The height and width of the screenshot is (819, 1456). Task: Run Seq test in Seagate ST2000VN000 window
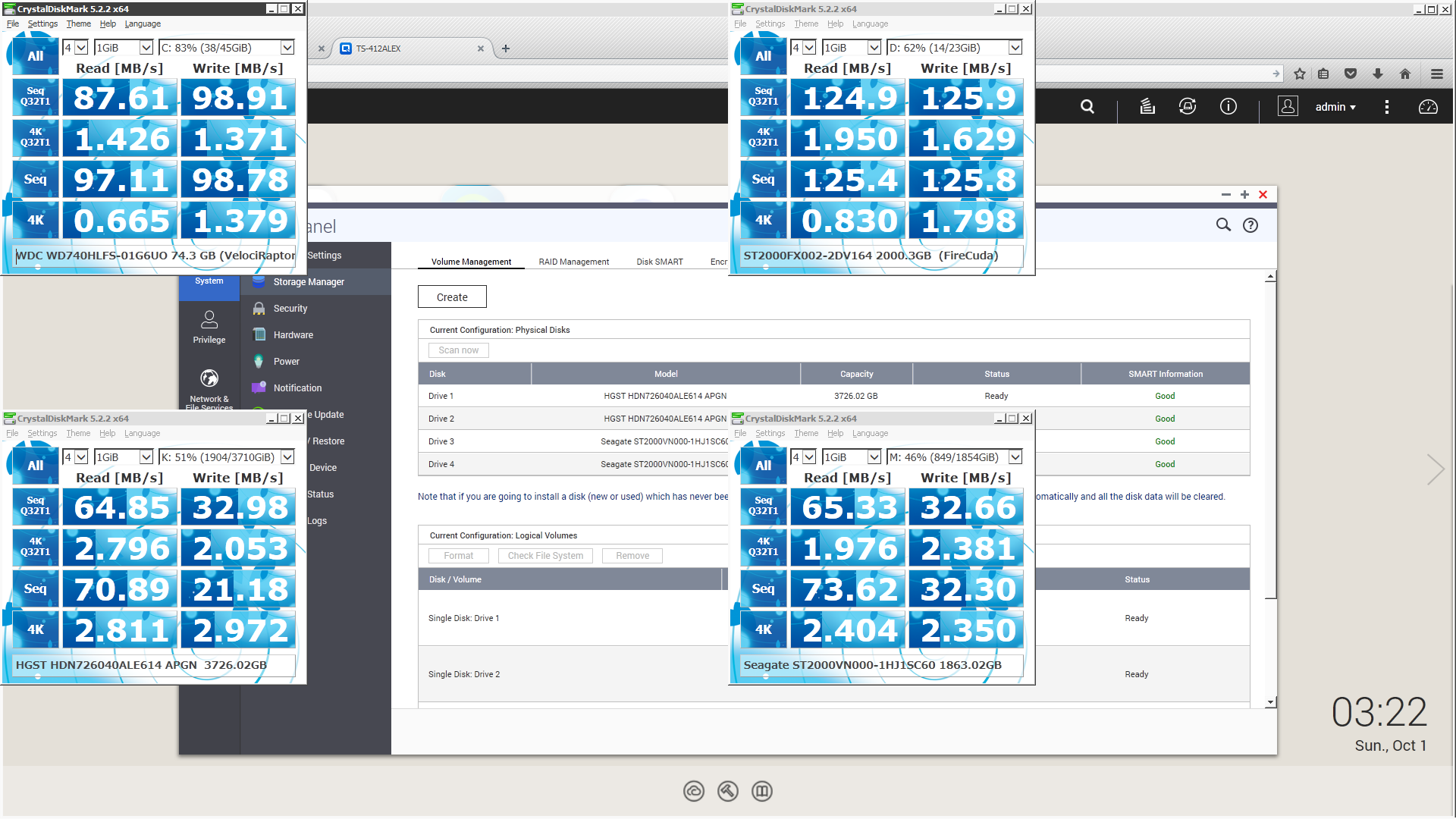pos(764,589)
